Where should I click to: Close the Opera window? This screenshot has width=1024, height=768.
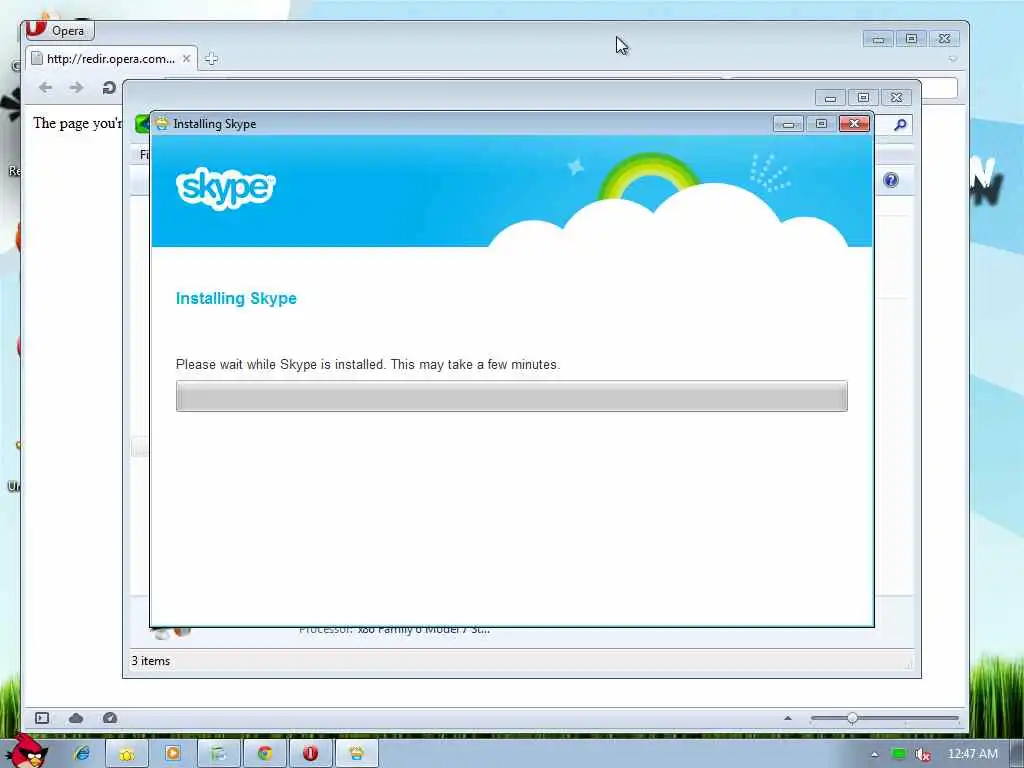pos(944,39)
